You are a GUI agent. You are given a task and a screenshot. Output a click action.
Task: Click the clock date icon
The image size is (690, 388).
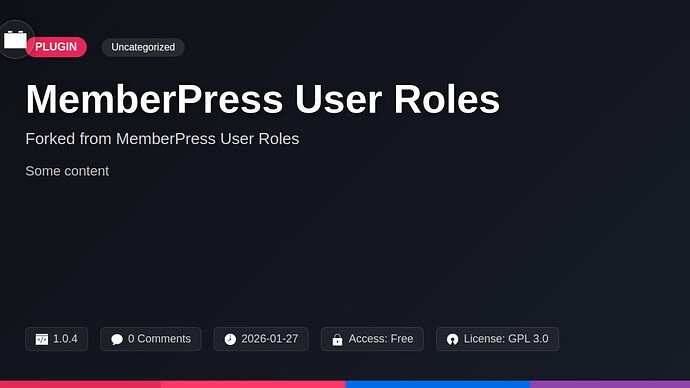230,339
